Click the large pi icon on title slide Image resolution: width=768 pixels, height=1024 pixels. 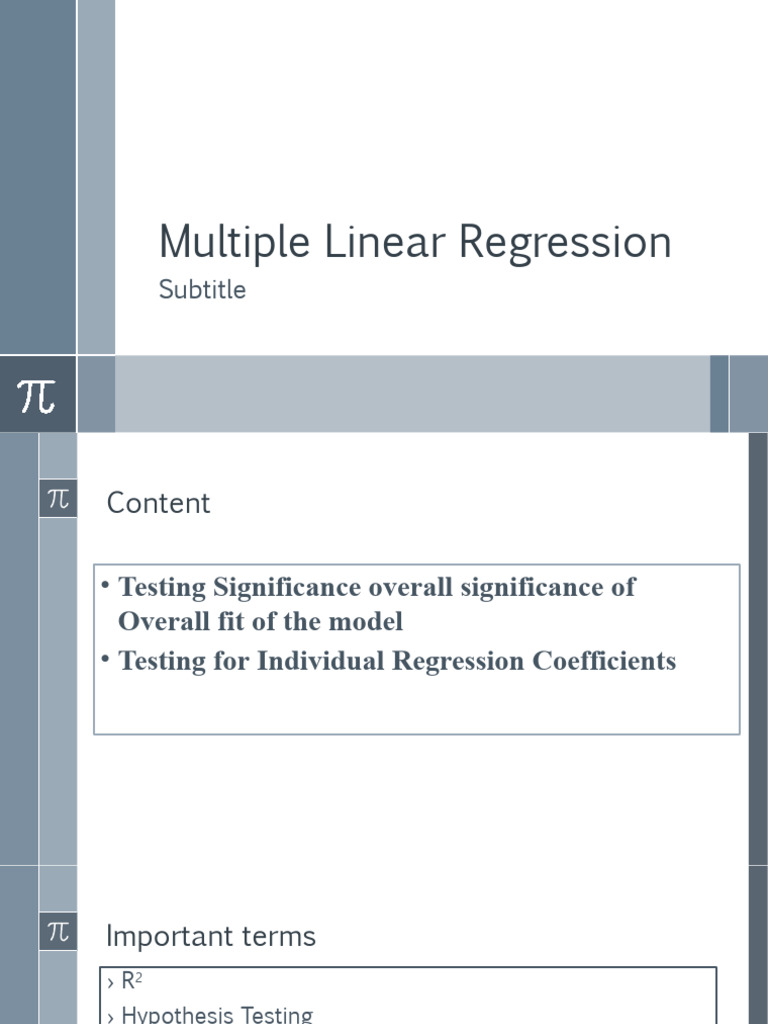(x=37, y=395)
